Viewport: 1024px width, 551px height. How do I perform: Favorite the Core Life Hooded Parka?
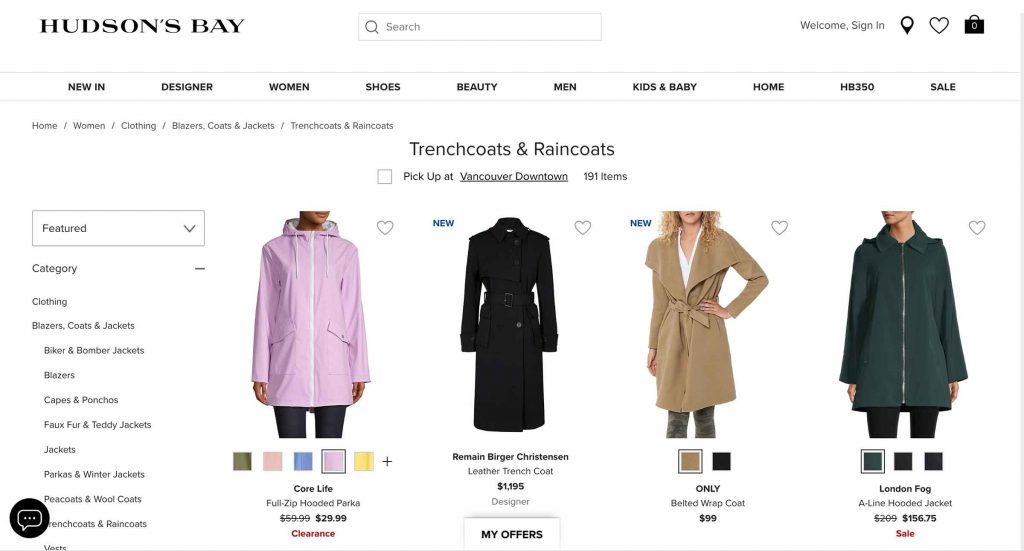coord(385,227)
